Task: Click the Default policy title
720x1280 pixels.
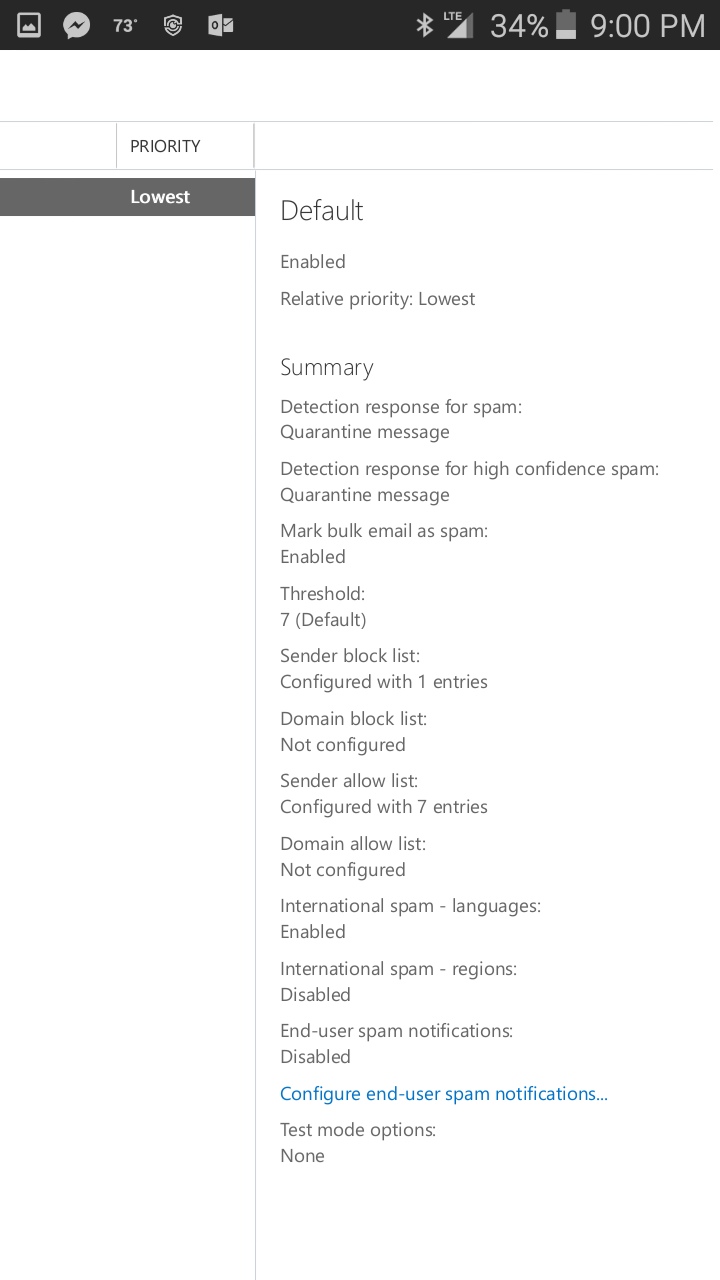Action: [x=322, y=210]
